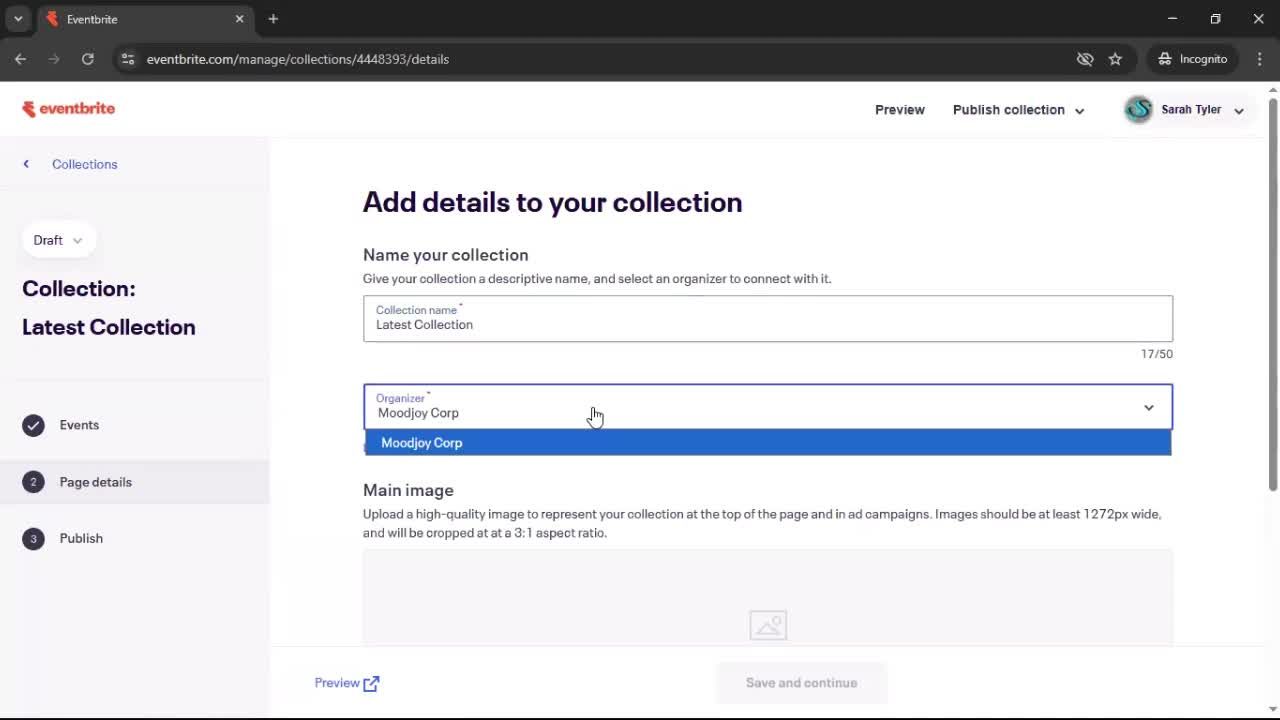
Task: Click the "17/50" character counter
Action: click(x=1157, y=354)
